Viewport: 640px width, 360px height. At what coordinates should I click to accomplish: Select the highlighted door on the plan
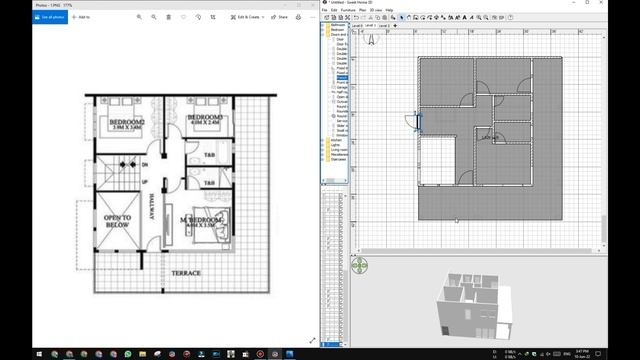[414, 122]
